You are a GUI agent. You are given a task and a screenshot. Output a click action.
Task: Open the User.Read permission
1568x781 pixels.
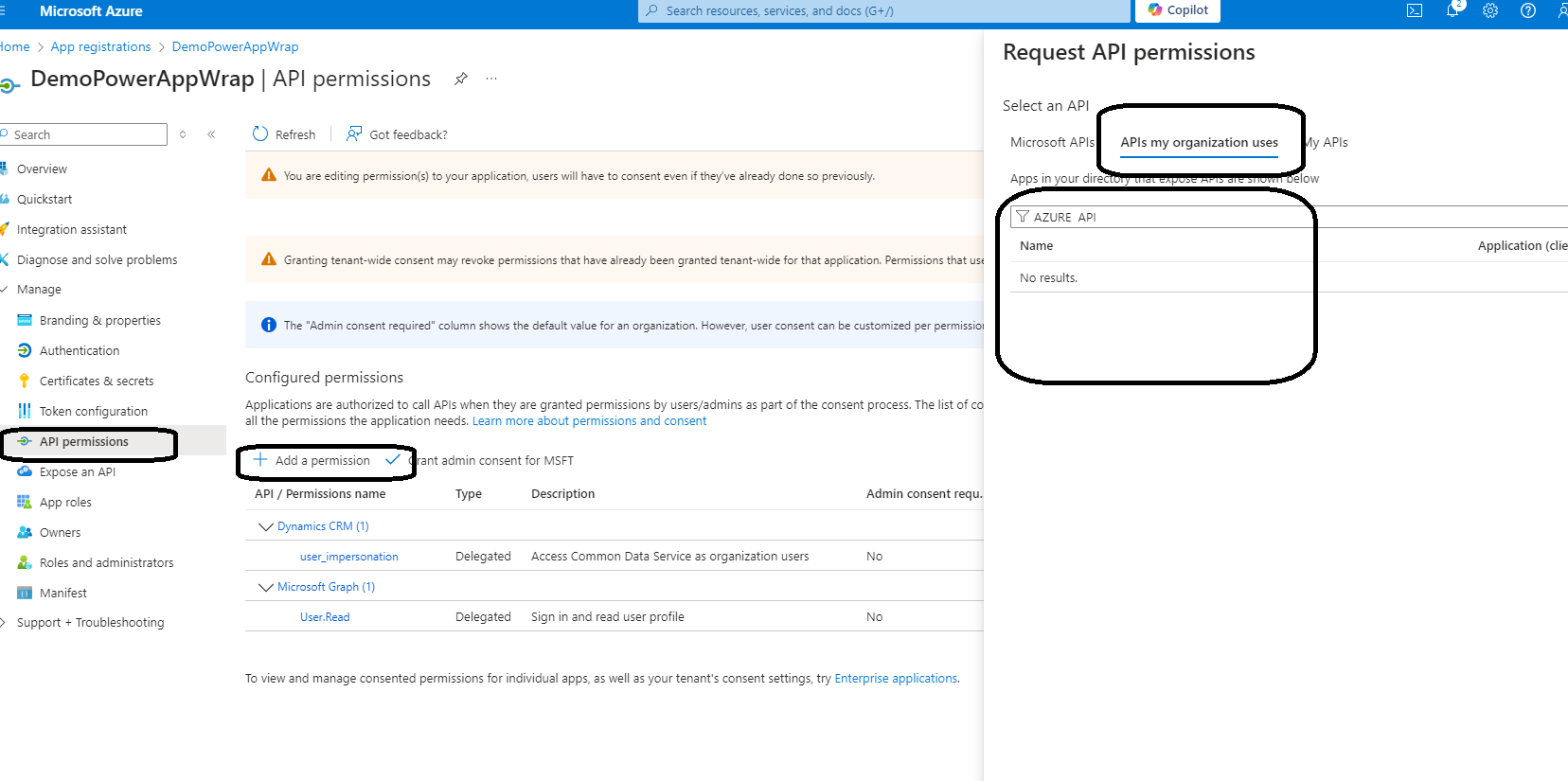click(x=325, y=617)
